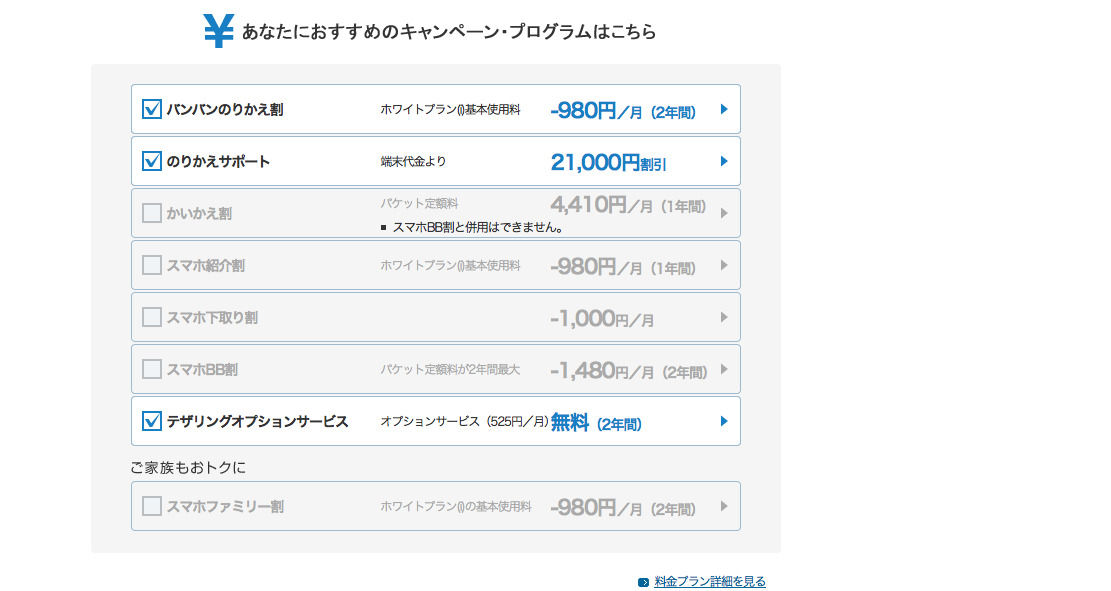1111x591 pixels.
Task: Click the large yen symbol icon
Action: coord(218,31)
